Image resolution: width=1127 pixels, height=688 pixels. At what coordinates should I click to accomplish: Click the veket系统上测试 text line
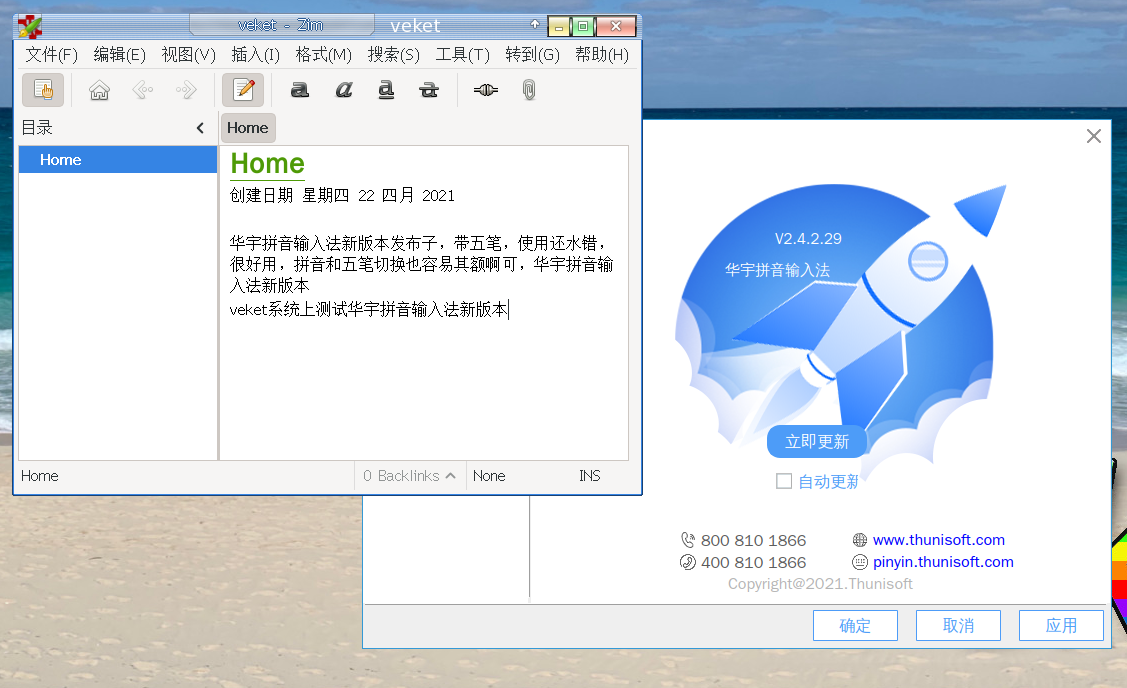point(369,310)
